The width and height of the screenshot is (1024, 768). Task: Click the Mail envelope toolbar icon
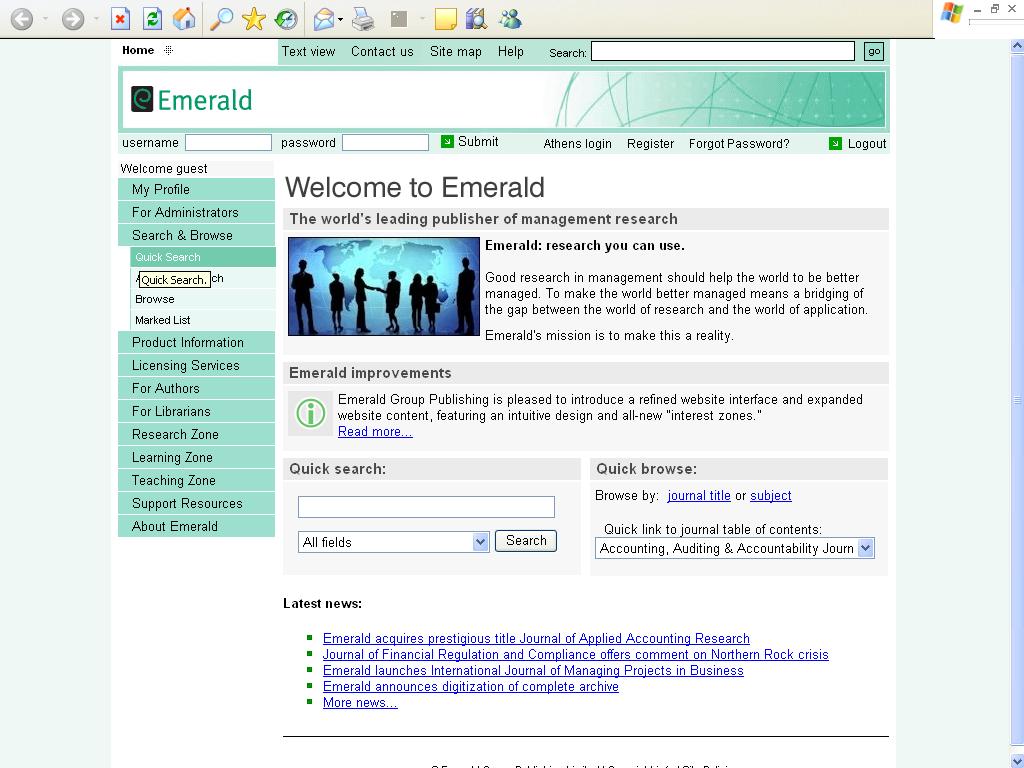(x=324, y=19)
